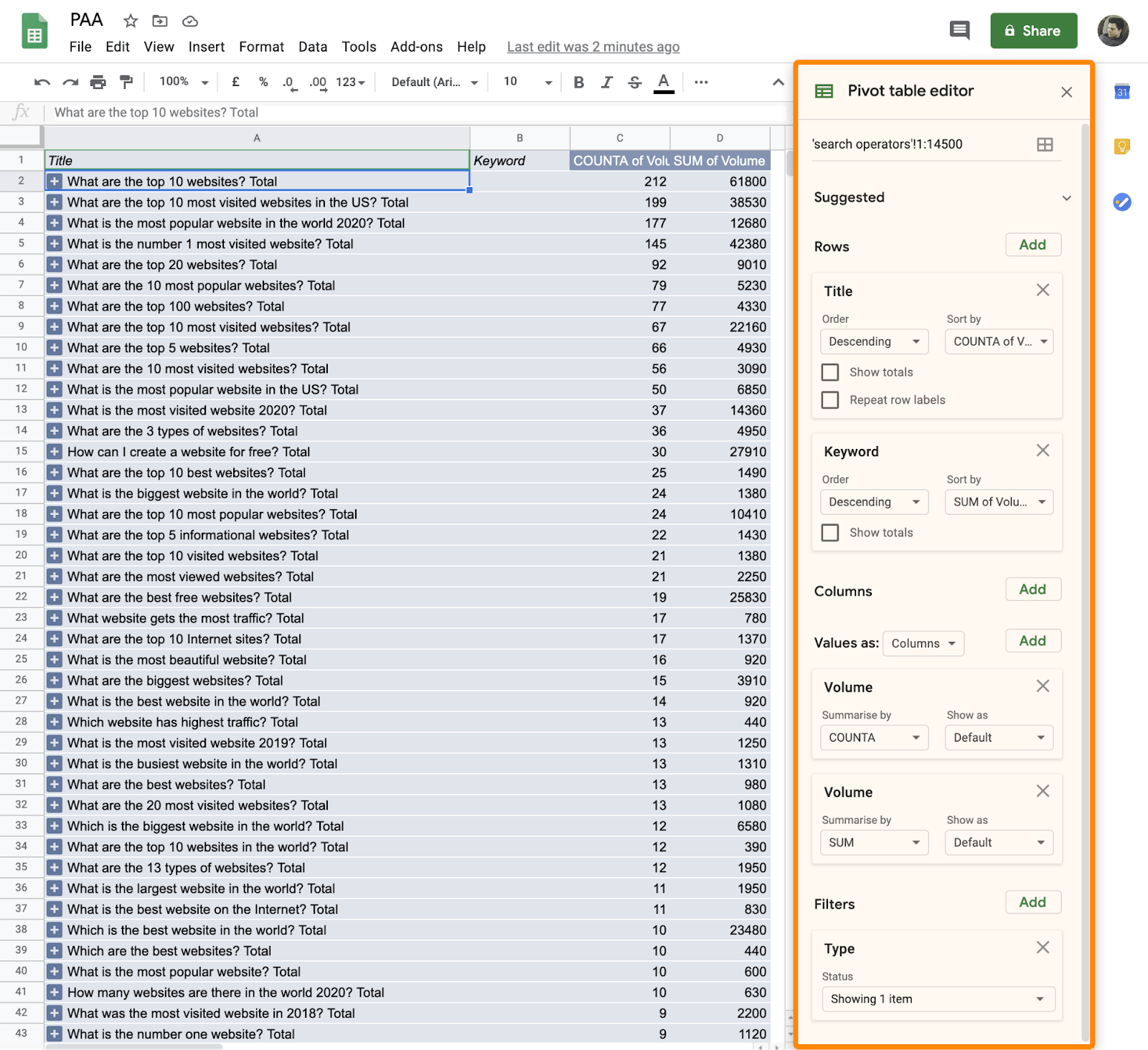Click Add next to Filters
The image size is (1148, 1050).
(x=1032, y=902)
